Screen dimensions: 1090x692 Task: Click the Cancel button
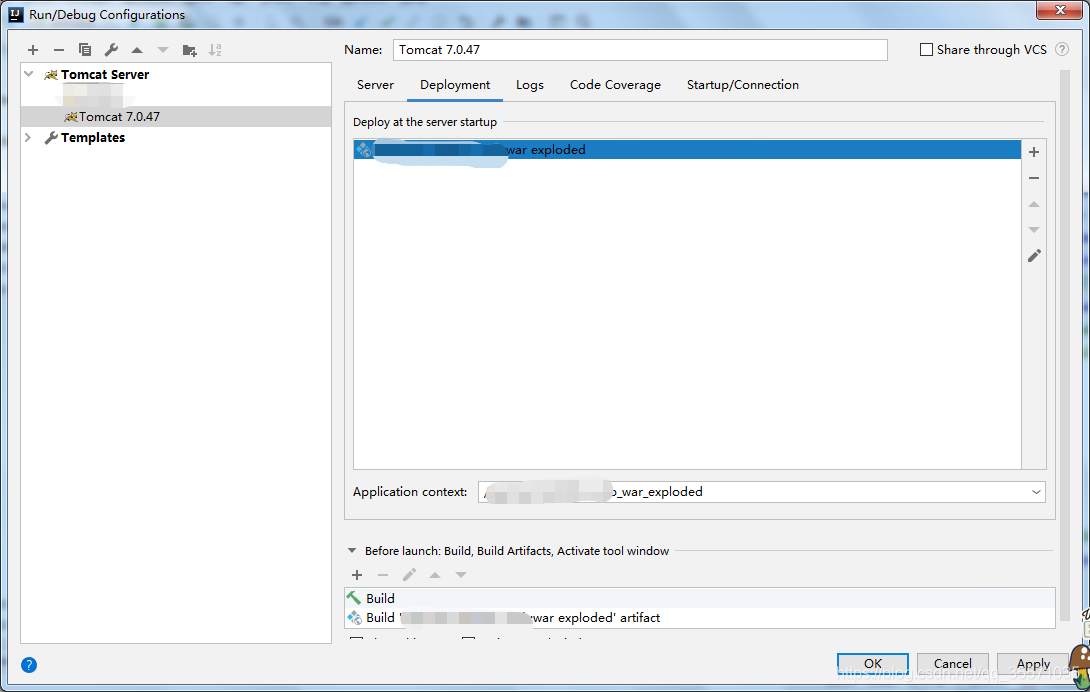pyautogui.click(x=952, y=663)
